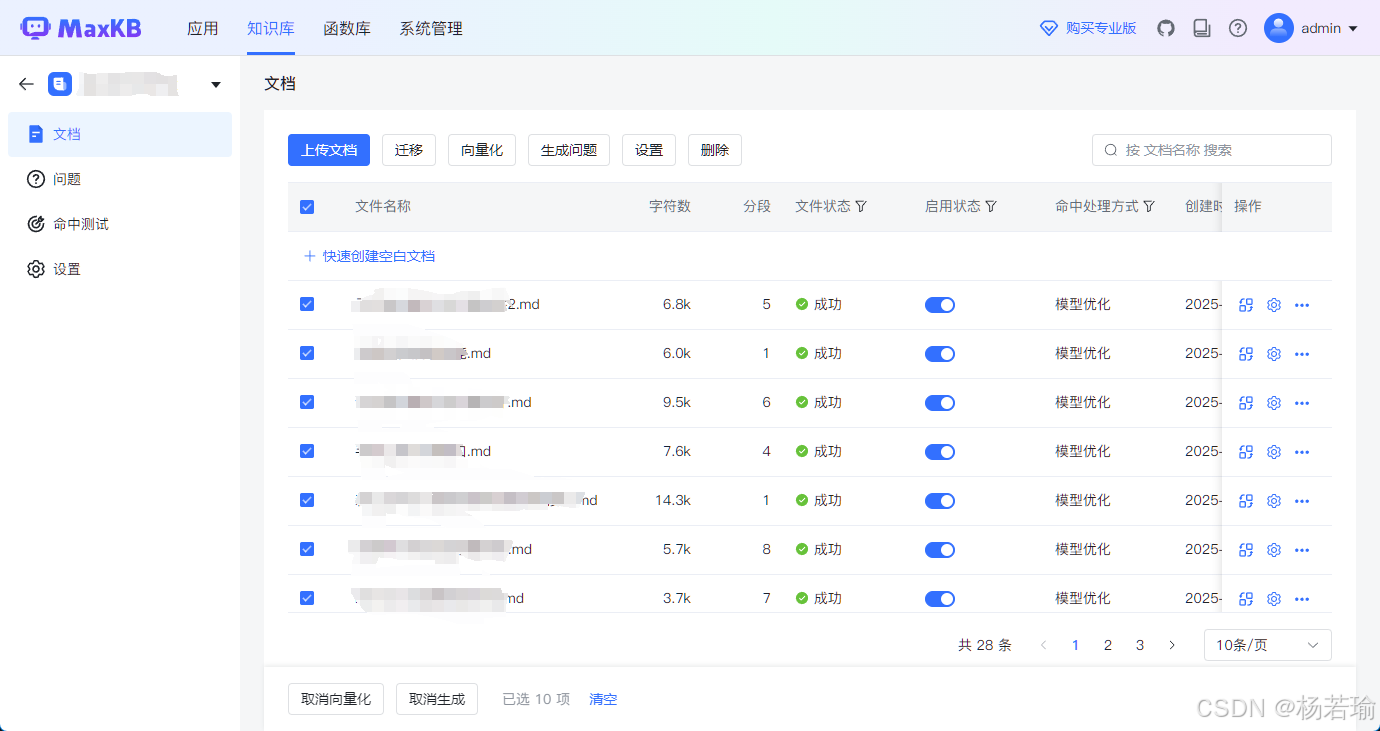1380x731 pixels.
Task: Select 文档 in the sidebar
Action: (120, 134)
